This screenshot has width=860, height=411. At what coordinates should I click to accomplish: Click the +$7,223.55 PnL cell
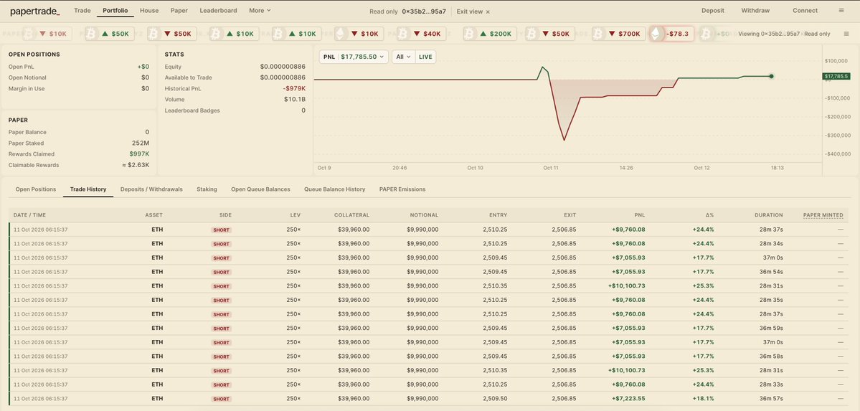pyautogui.click(x=629, y=398)
